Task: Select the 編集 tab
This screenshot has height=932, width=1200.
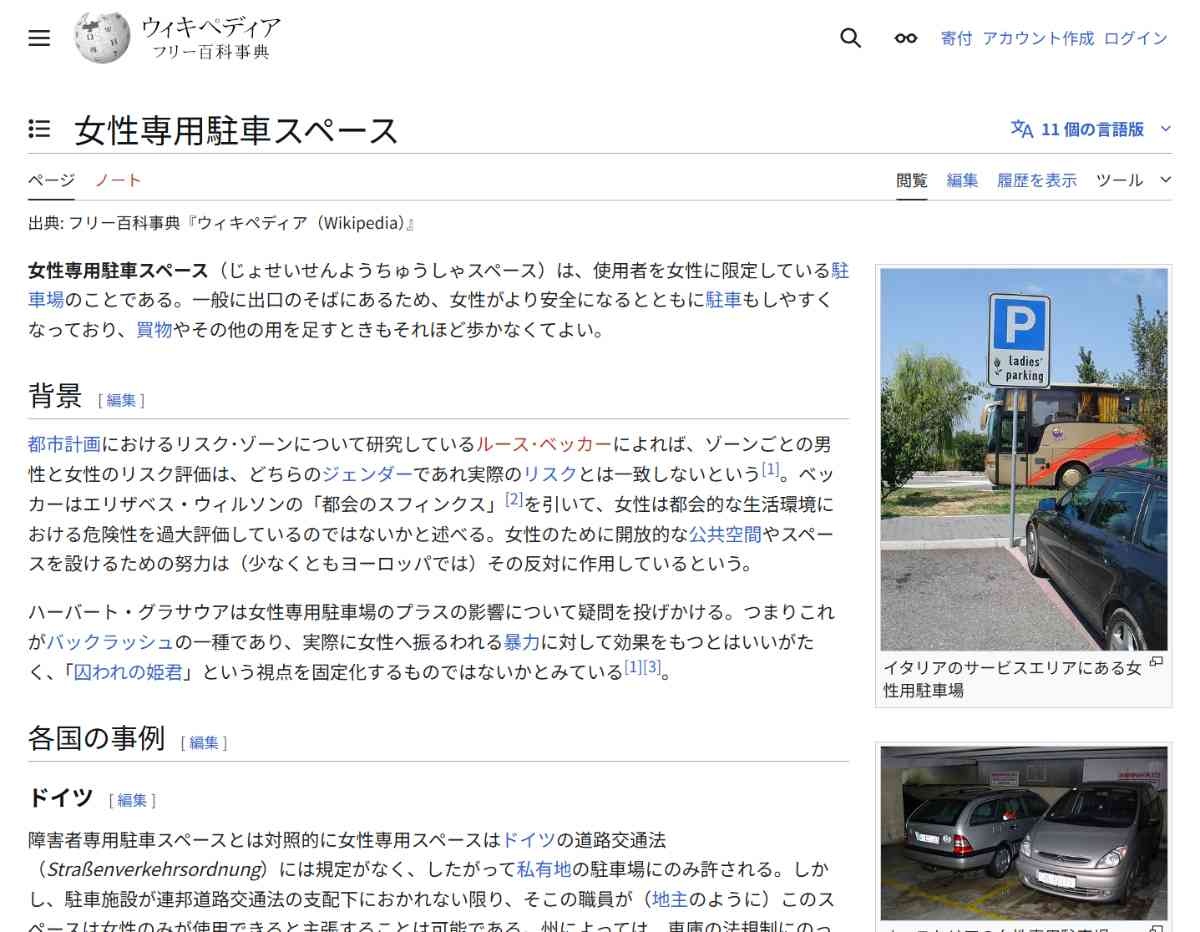Action: [x=962, y=180]
